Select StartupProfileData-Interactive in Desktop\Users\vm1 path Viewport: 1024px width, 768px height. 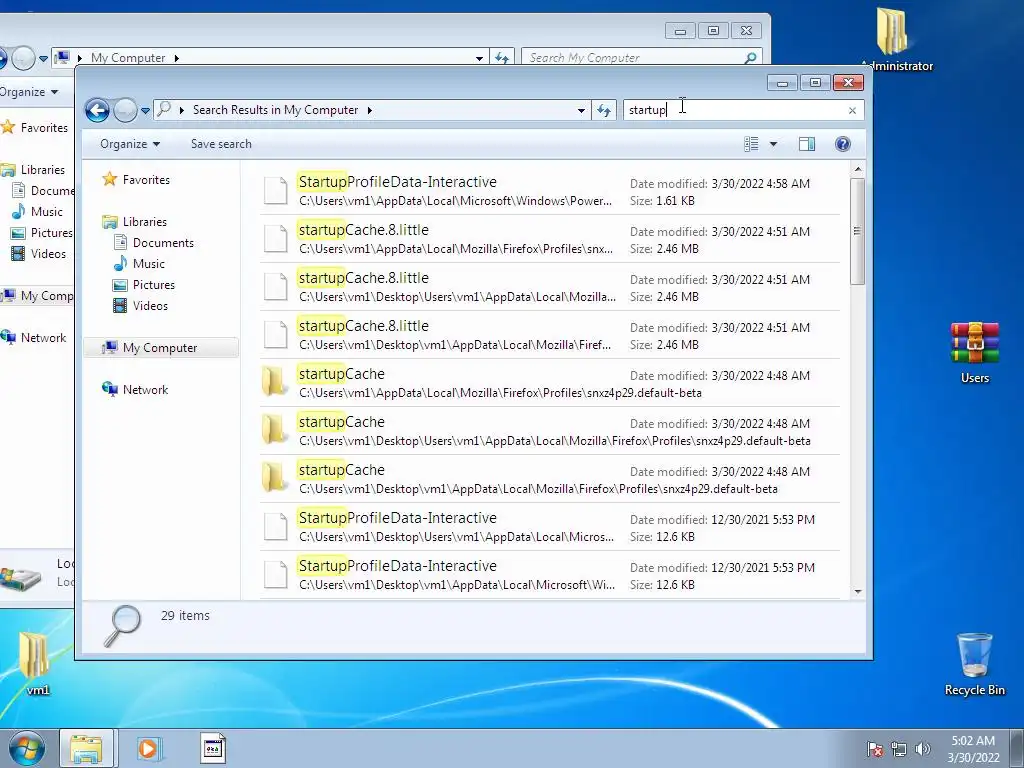pyautogui.click(x=550, y=526)
